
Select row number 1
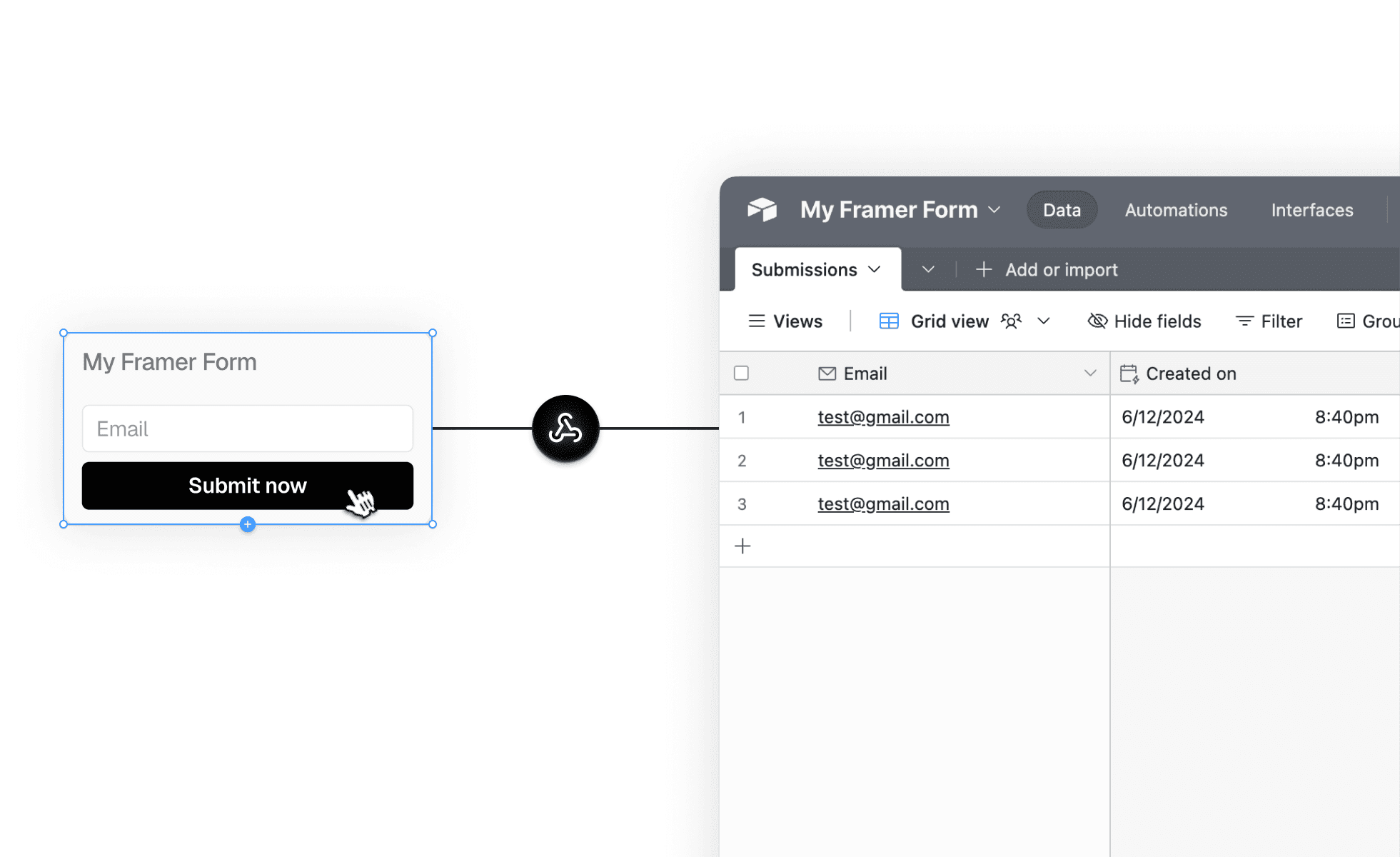pyautogui.click(x=742, y=417)
